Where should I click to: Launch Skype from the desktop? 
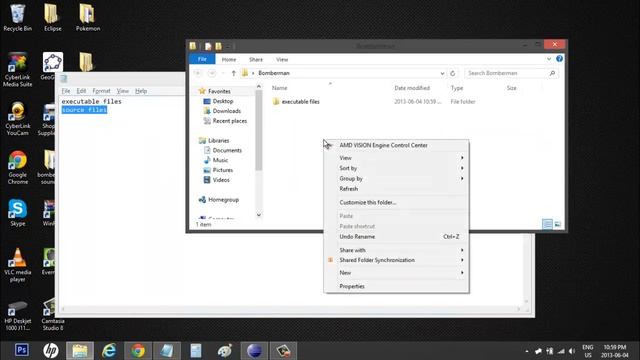tap(17, 212)
